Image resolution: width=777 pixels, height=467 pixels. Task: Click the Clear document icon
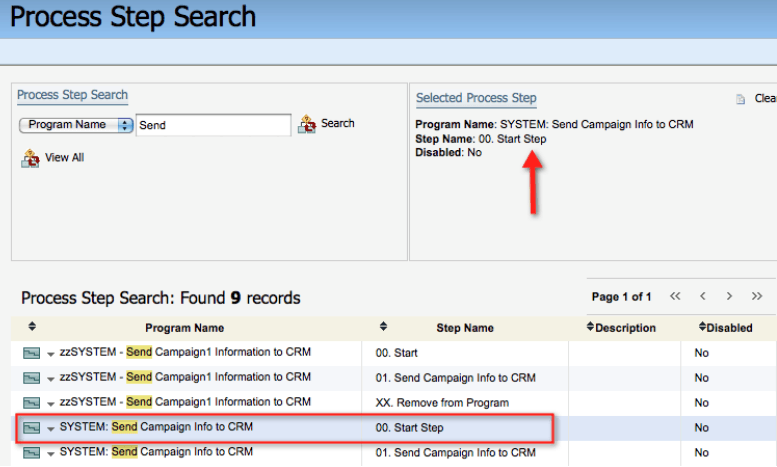pyautogui.click(x=740, y=99)
